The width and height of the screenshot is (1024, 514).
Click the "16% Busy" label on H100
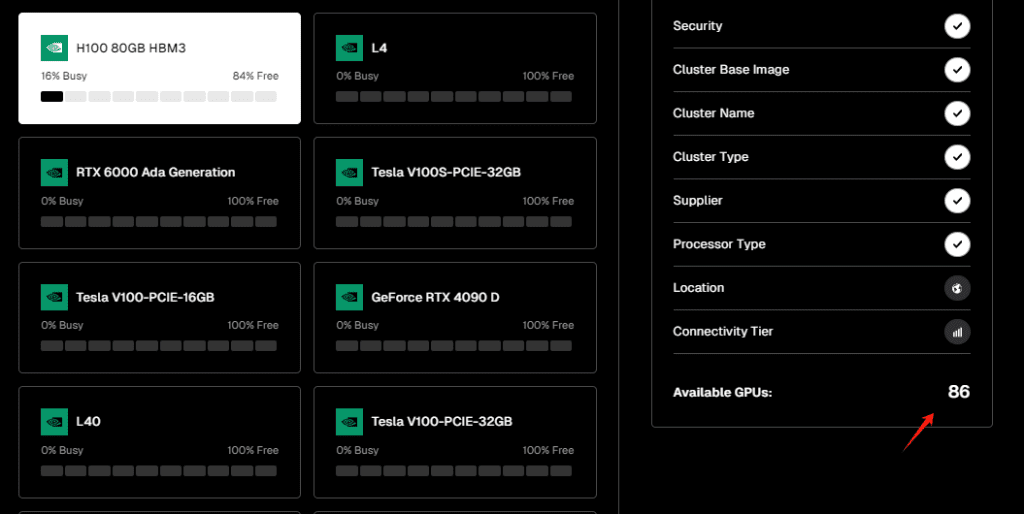(x=64, y=76)
